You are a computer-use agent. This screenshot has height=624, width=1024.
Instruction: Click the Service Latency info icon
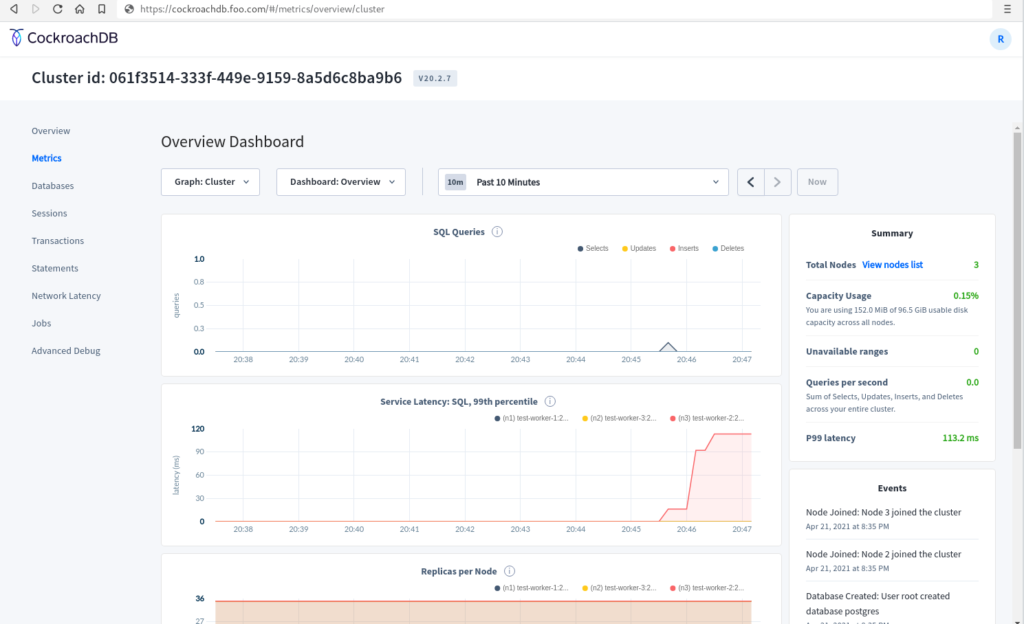click(550, 401)
